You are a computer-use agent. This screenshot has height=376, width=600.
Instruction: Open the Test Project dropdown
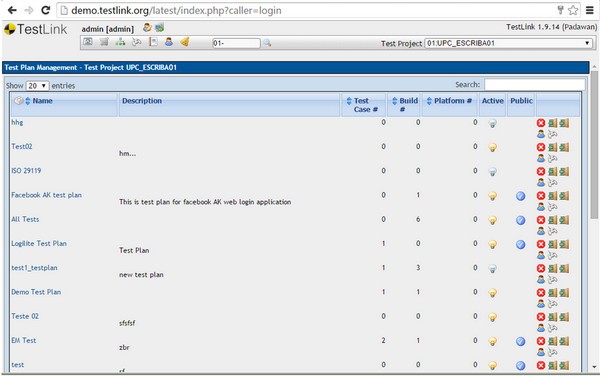pos(509,43)
